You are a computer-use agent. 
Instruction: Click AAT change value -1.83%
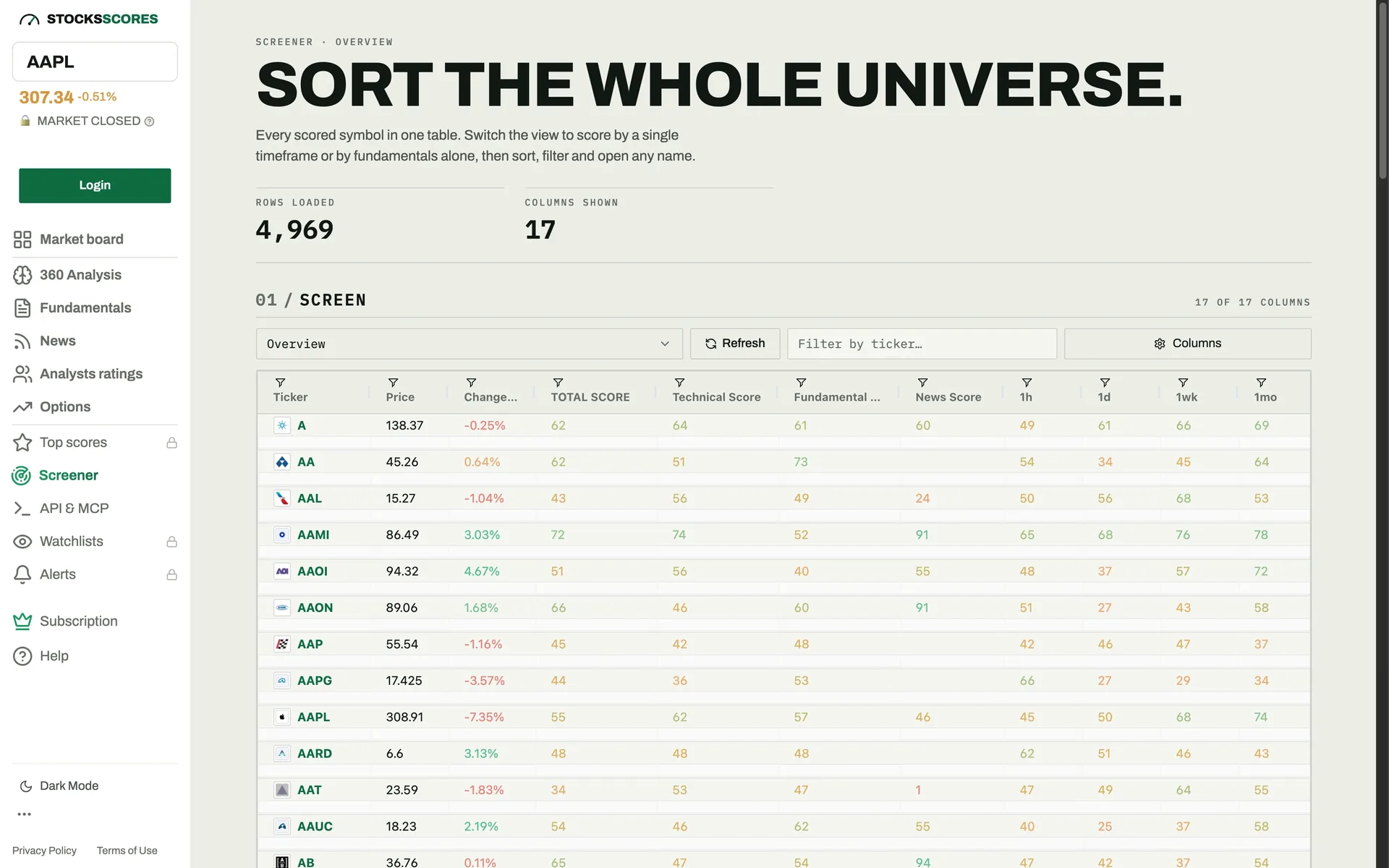[x=484, y=791]
